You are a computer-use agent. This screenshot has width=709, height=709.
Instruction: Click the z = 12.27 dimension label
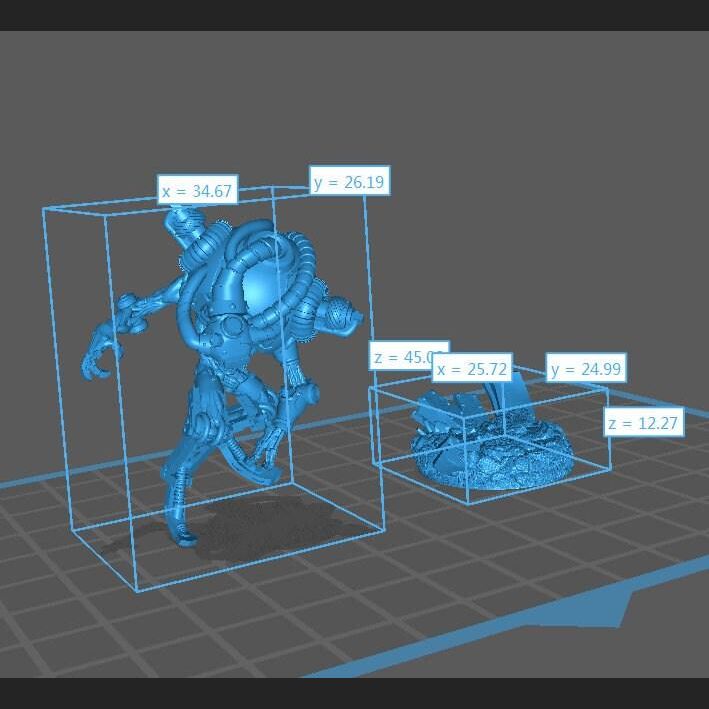click(643, 423)
